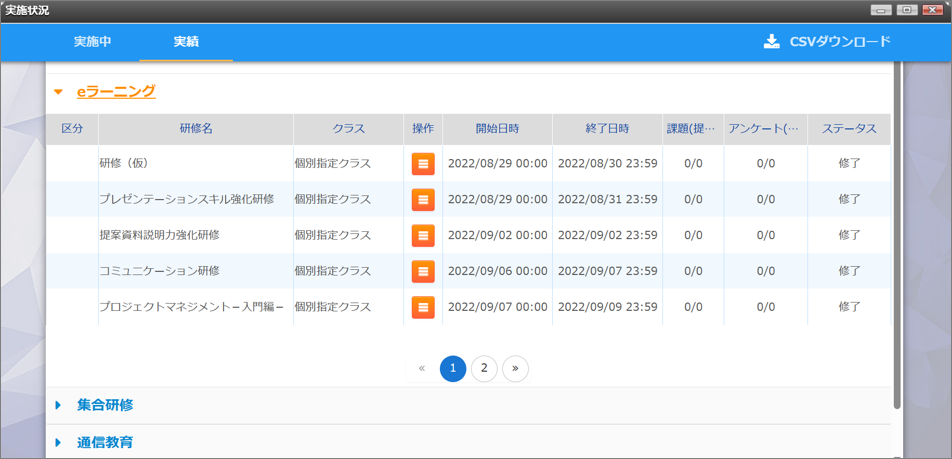Select page 1 in pagination
The height and width of the screenshot is (459, 952).
click(453, 368)
